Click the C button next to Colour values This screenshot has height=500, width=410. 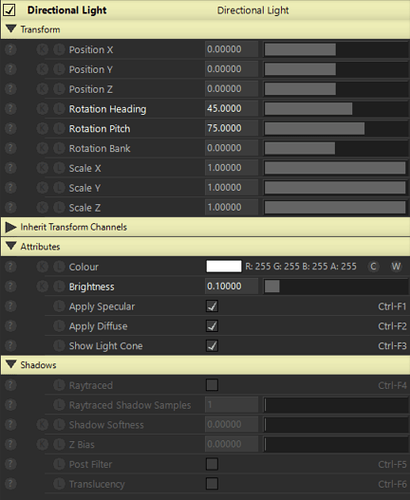(373, 267)
